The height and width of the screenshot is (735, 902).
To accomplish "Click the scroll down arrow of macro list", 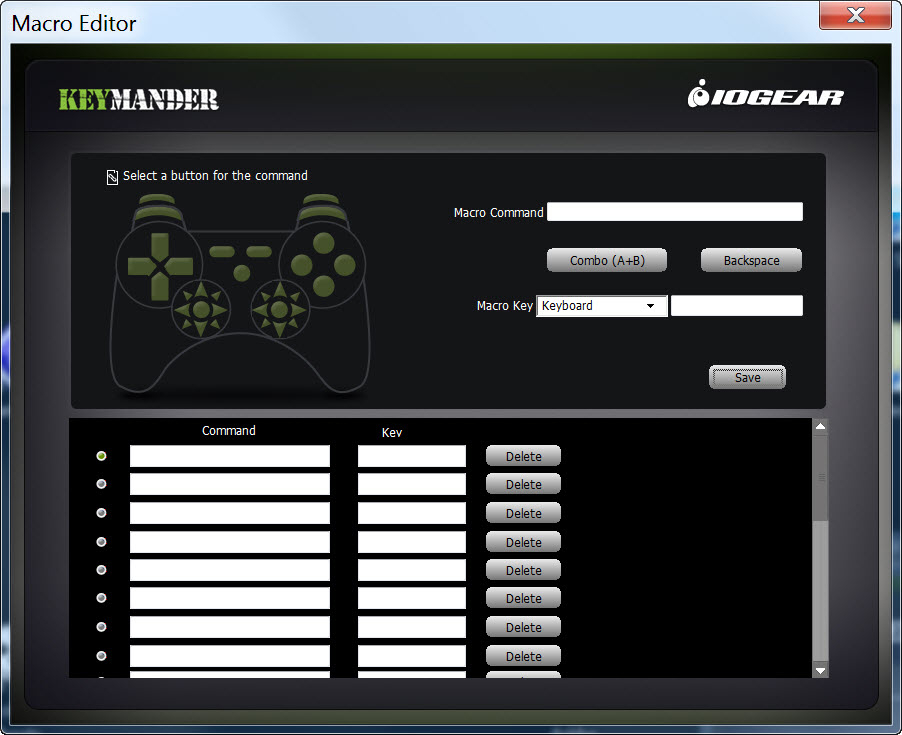I will (821, 671).
